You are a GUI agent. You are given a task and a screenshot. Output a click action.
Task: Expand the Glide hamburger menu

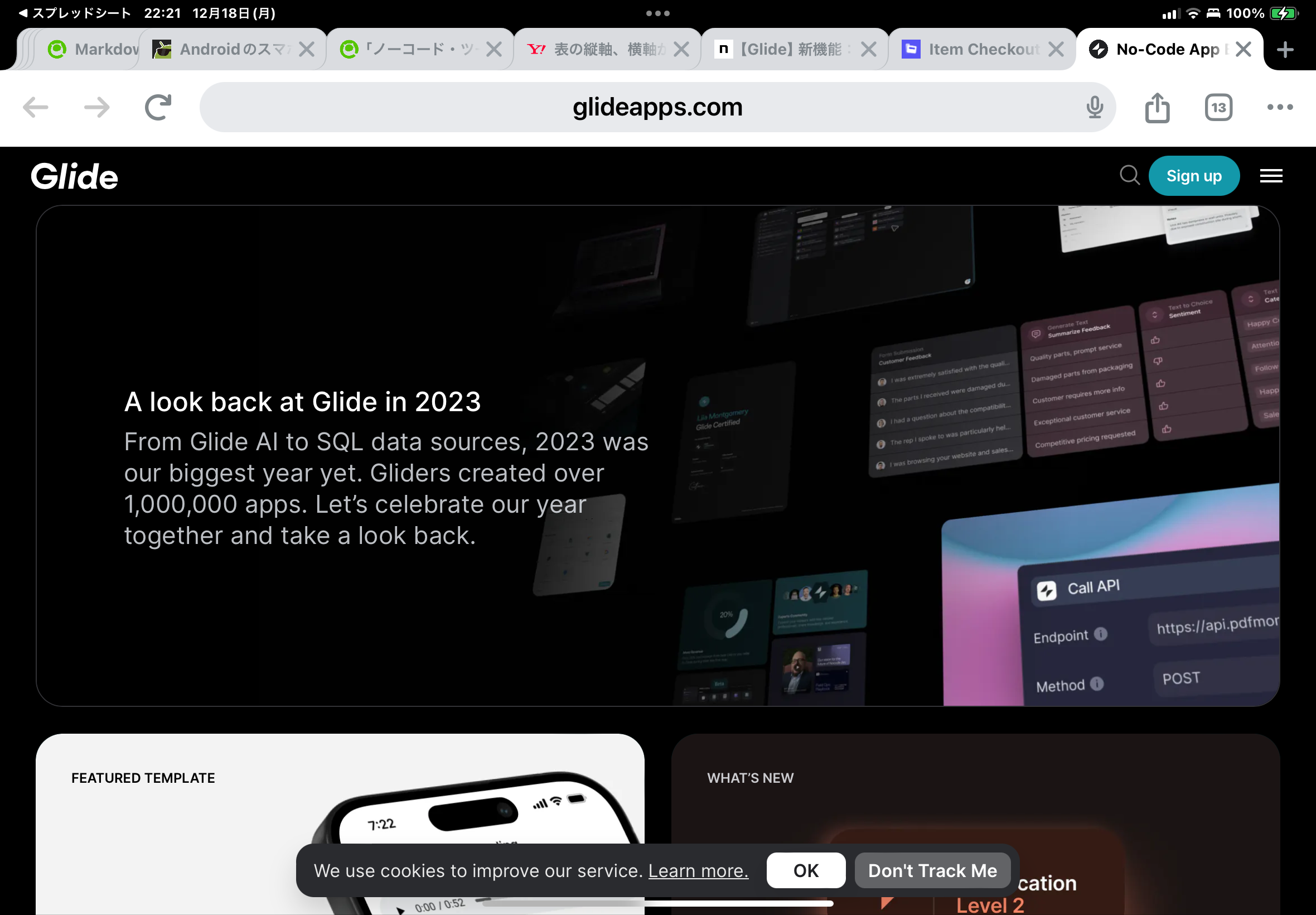pos(1271,176)
